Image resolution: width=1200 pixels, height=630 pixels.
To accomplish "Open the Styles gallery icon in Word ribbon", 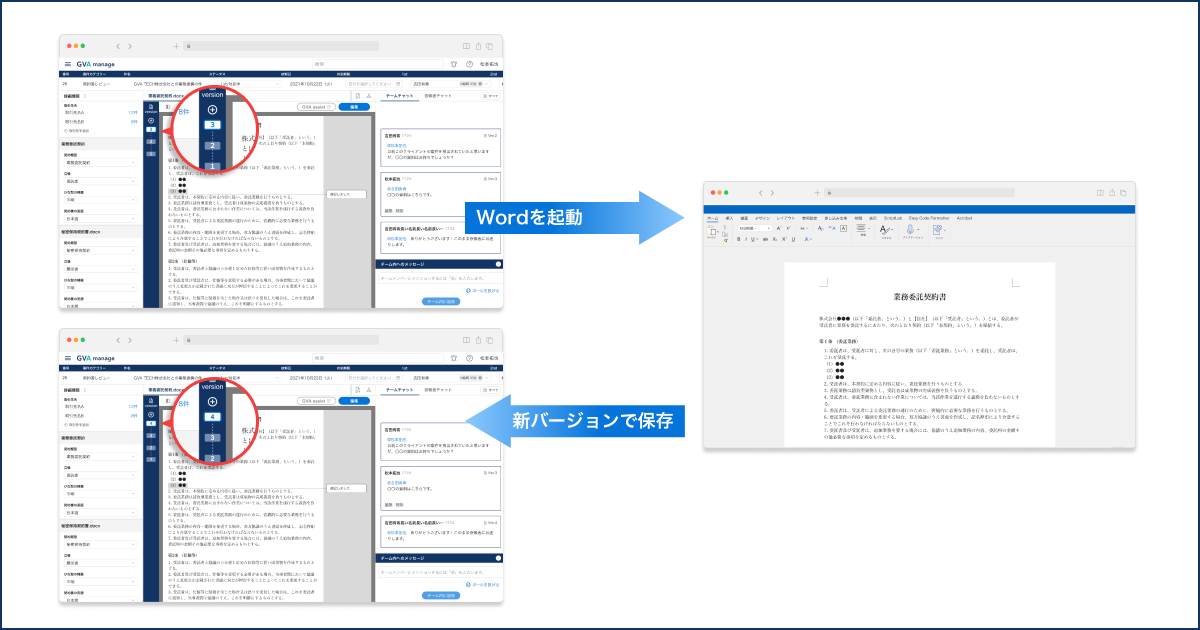I will (885, 229).
